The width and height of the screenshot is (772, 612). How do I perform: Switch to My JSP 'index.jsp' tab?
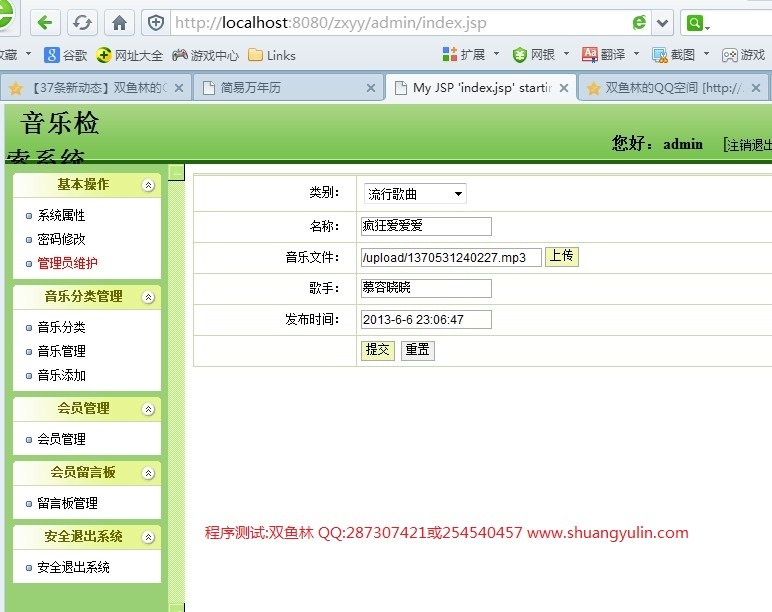click(x=481, y=88)
